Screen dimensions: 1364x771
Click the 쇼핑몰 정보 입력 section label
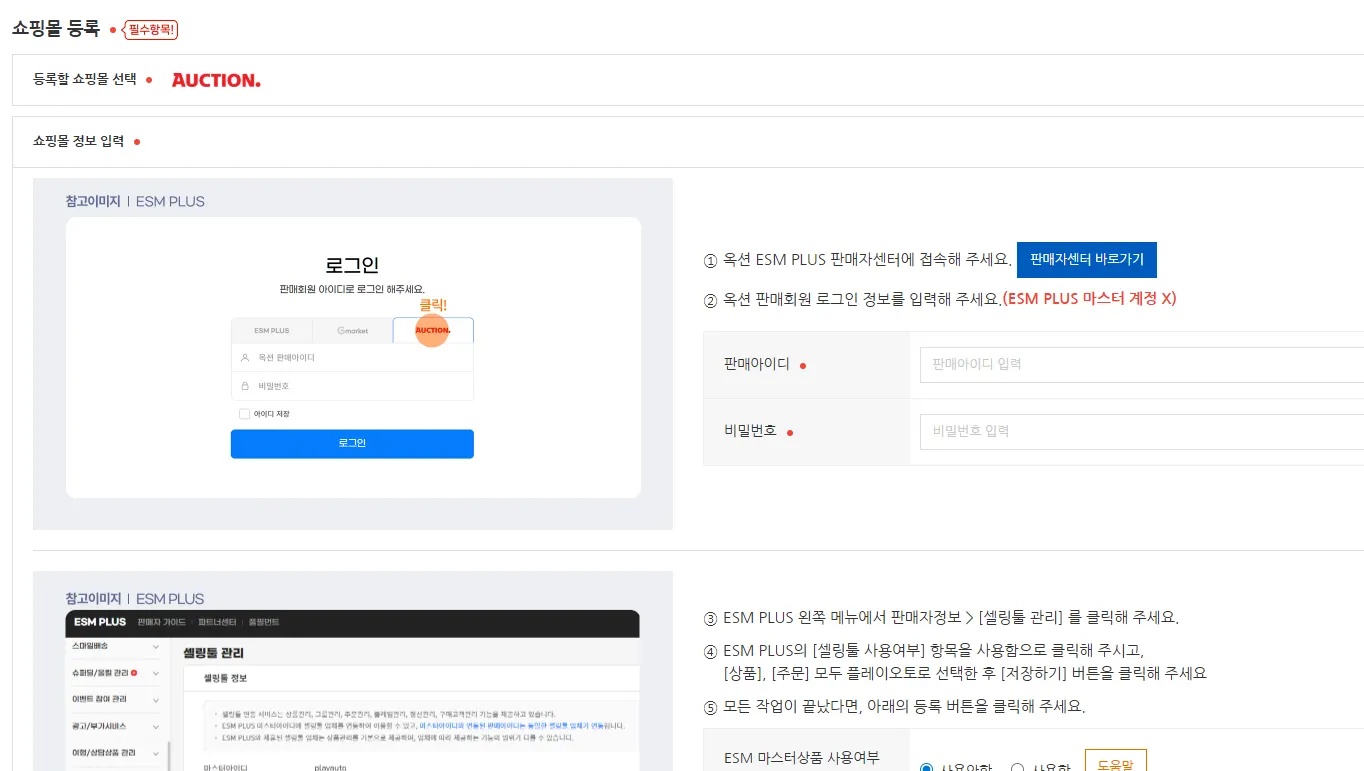79,141
